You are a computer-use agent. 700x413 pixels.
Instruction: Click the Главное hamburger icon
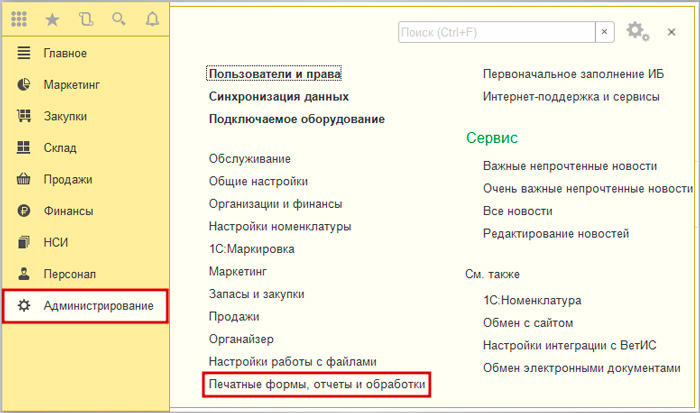pyautogui.click(x=24, y=53)
